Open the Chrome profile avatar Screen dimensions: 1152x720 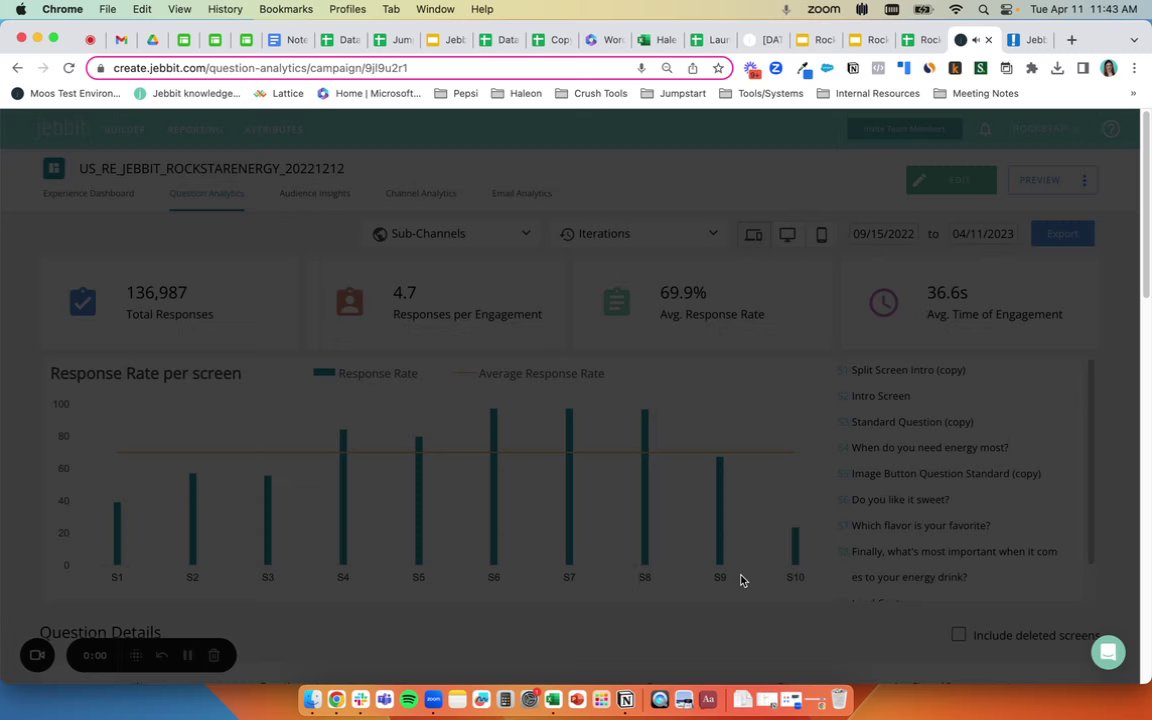tap(1109, 68)
